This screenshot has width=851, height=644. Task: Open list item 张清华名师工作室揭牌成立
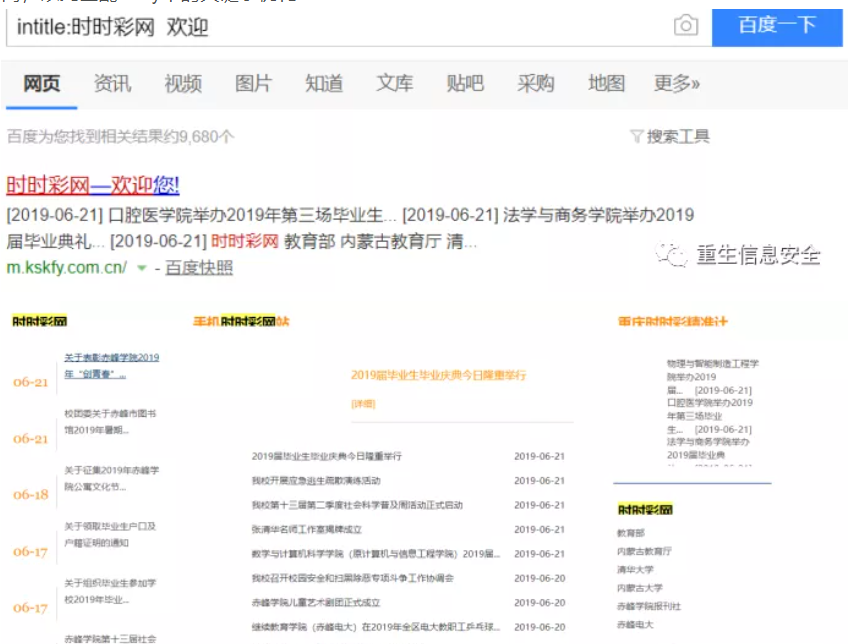pos(307,530)
